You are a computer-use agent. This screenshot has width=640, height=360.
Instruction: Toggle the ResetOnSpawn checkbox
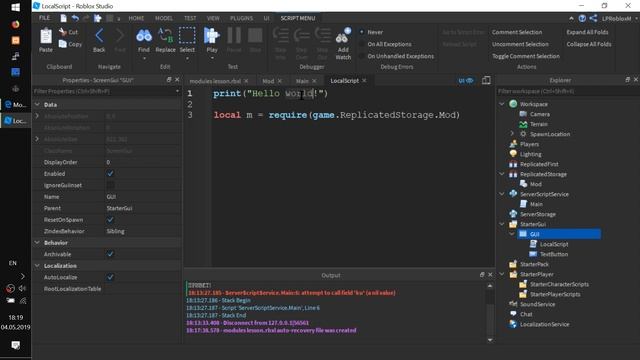[x=110, y=220]
